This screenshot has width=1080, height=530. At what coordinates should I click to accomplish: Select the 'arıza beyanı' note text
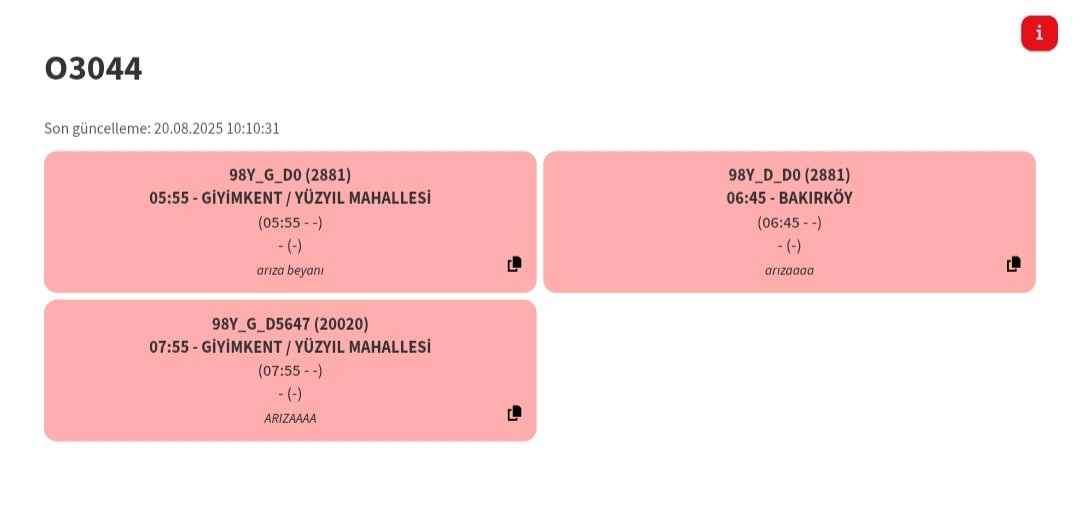click(290, 270)
